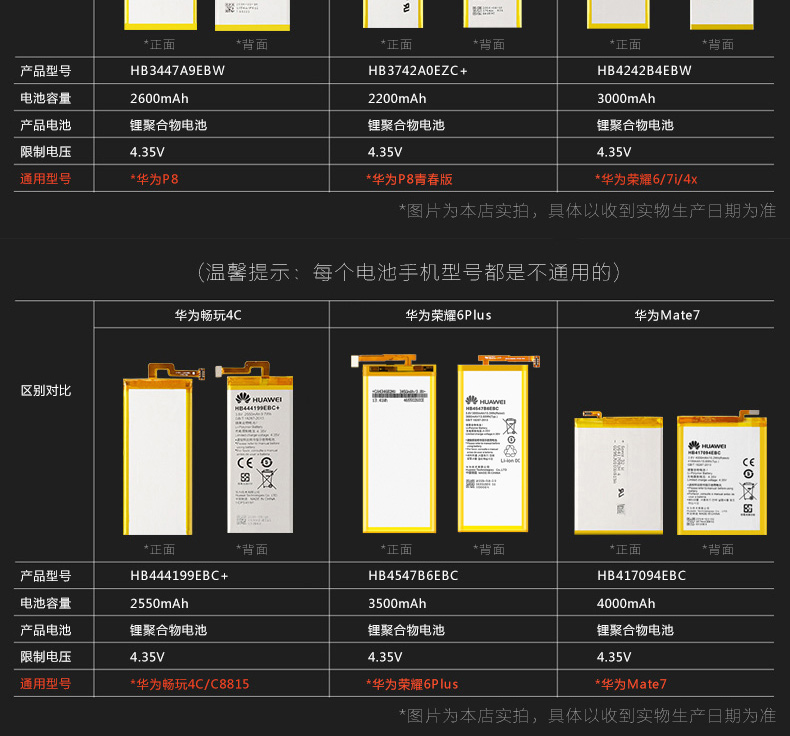Select model number HB3742A0EZC+

pos(418,71)
